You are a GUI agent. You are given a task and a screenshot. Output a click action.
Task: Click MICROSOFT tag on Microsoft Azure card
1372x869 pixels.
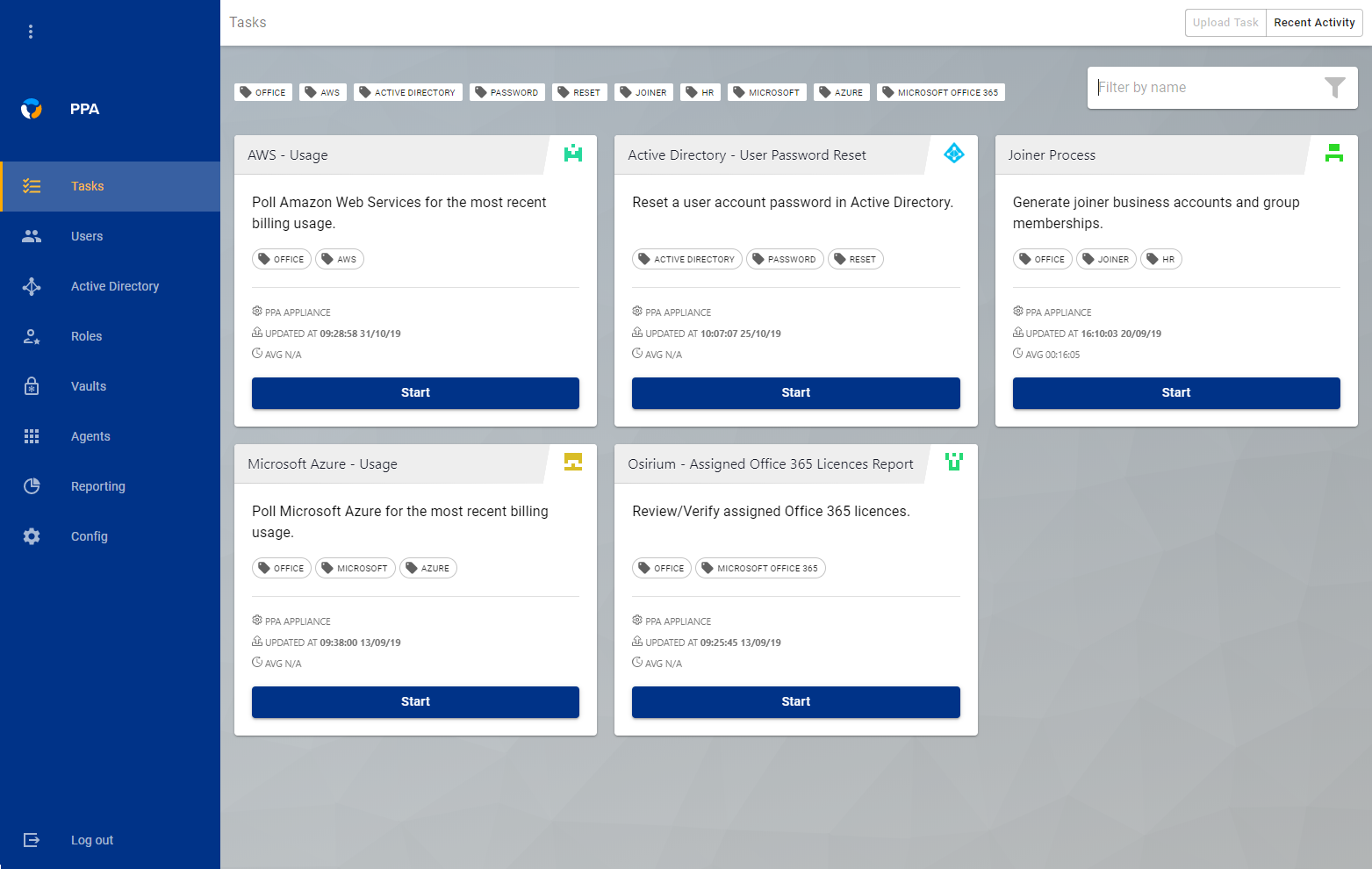356,568
